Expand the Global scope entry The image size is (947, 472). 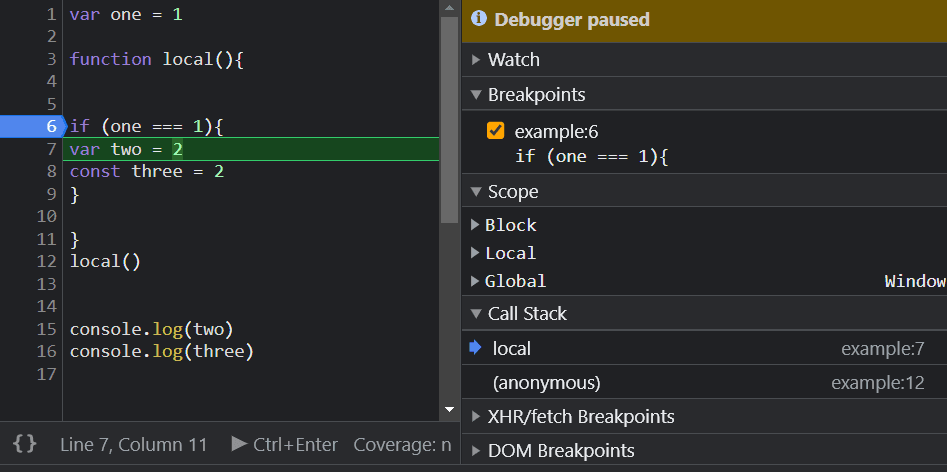[x=476, y=281]
